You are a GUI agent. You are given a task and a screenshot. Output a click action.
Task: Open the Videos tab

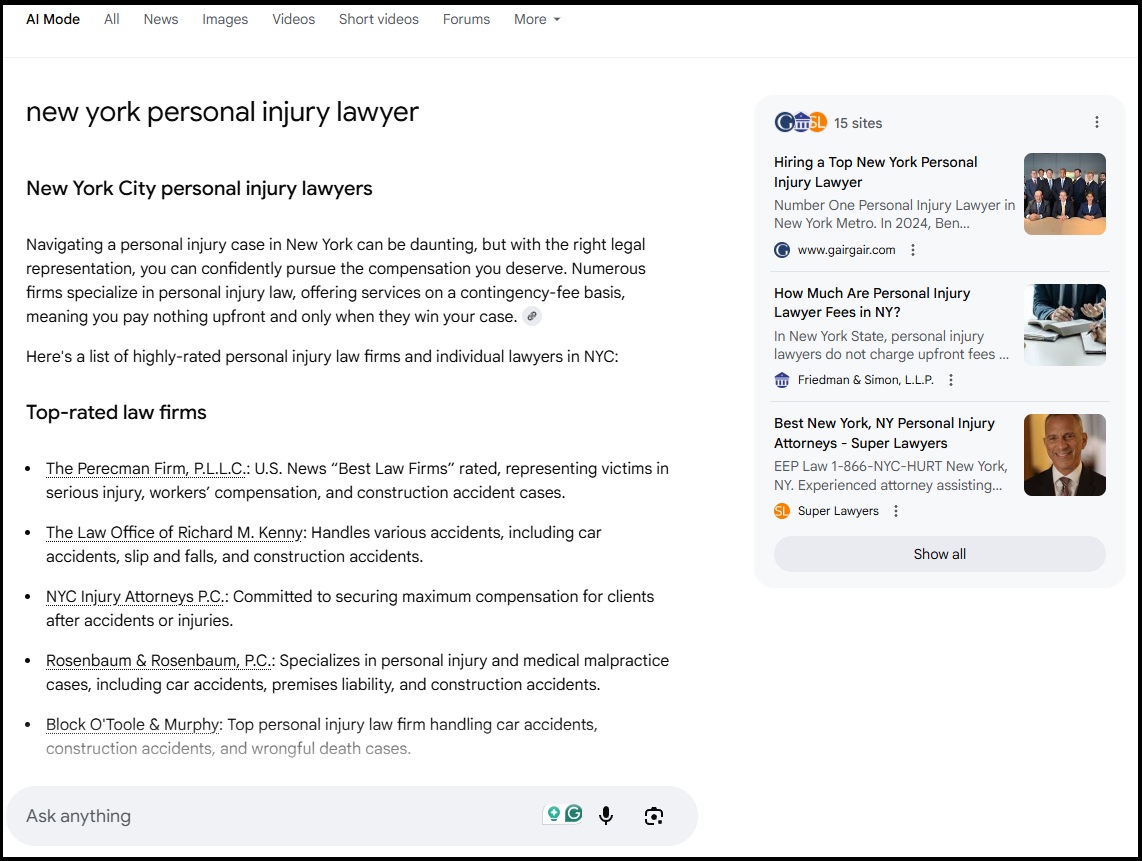click(x=294, y=20)
